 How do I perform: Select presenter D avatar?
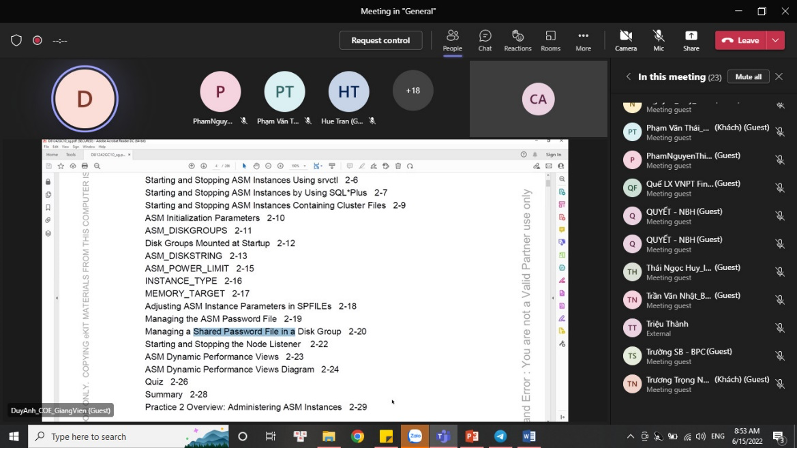point(85,99)
